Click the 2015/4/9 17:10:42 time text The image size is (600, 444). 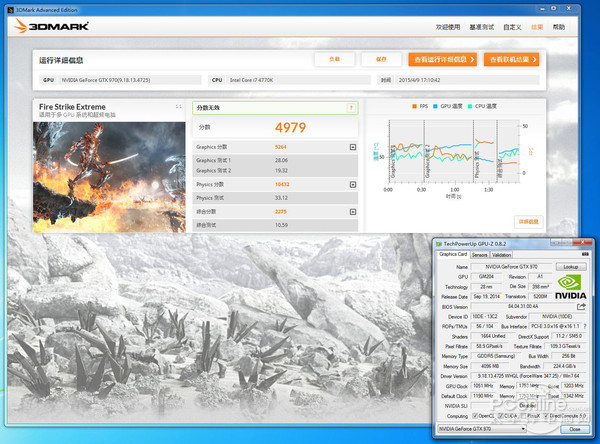pos(419,80)
